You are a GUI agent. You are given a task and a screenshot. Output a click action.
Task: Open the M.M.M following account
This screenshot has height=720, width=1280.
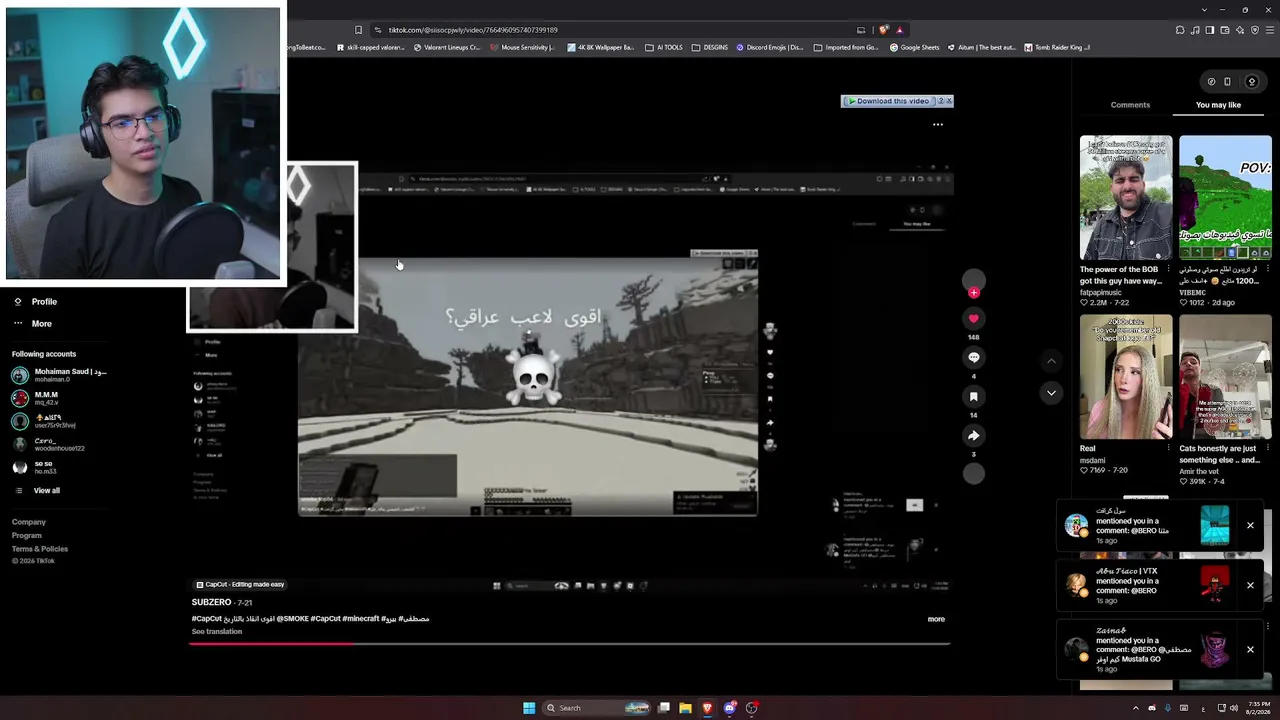[x=35, y=398]
